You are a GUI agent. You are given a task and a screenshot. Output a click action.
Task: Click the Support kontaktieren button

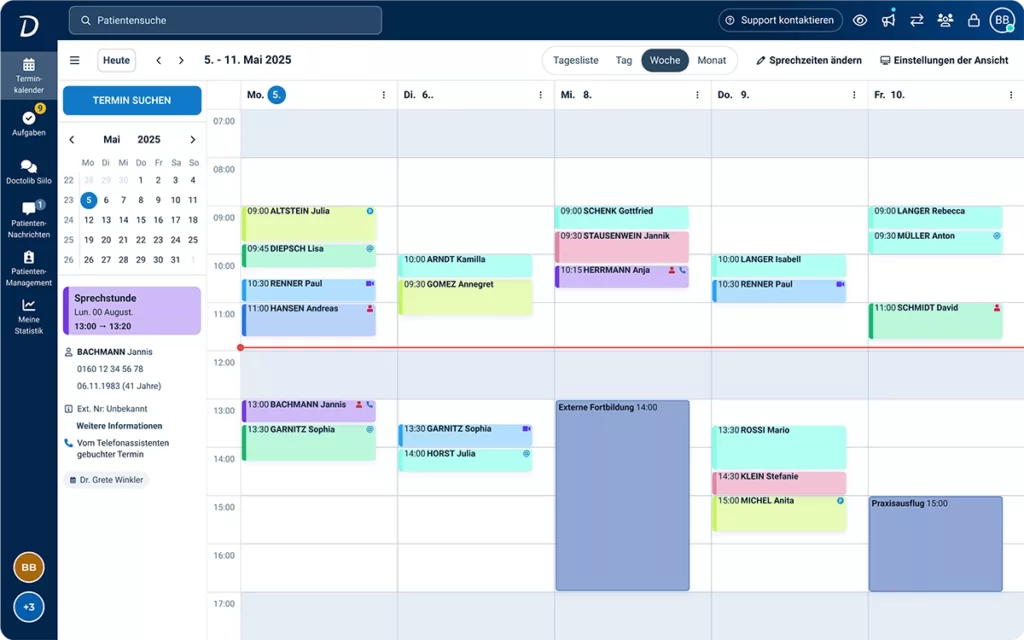[x=779, y=20]
